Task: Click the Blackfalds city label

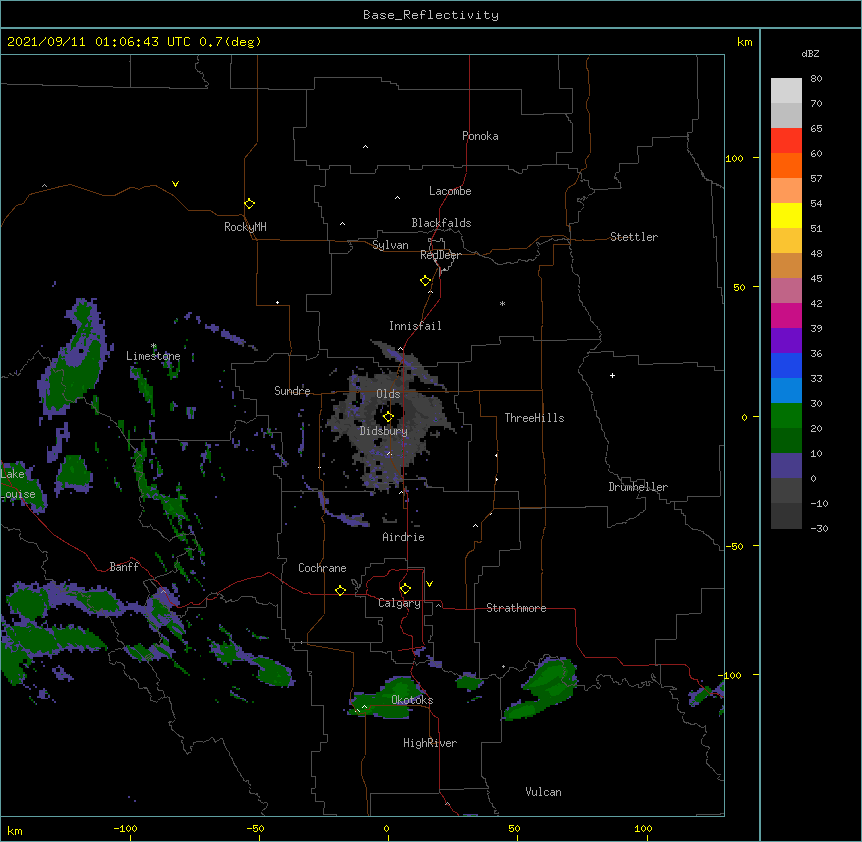Action: pyautogui.click(x=441, y=223)
